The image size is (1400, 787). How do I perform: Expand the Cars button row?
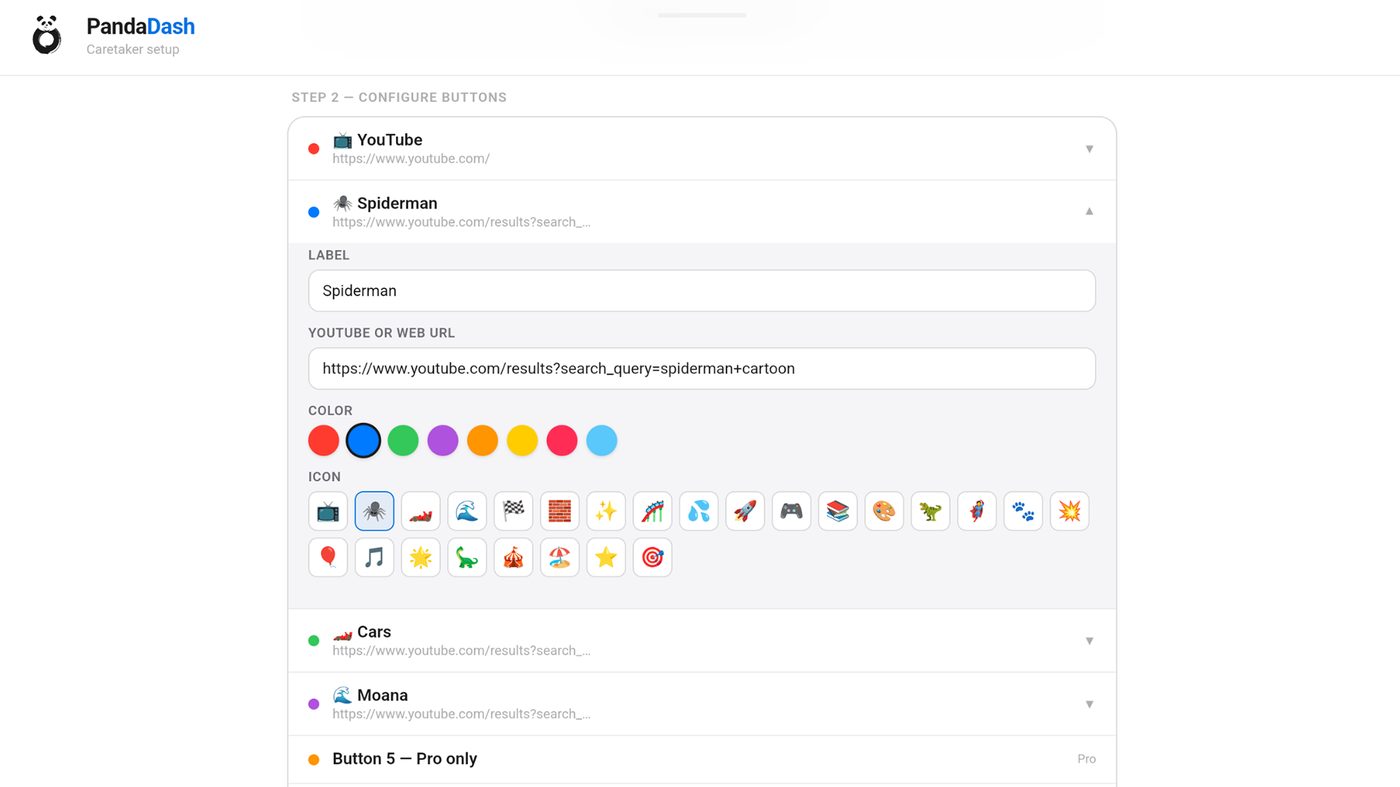pos(702,640)
